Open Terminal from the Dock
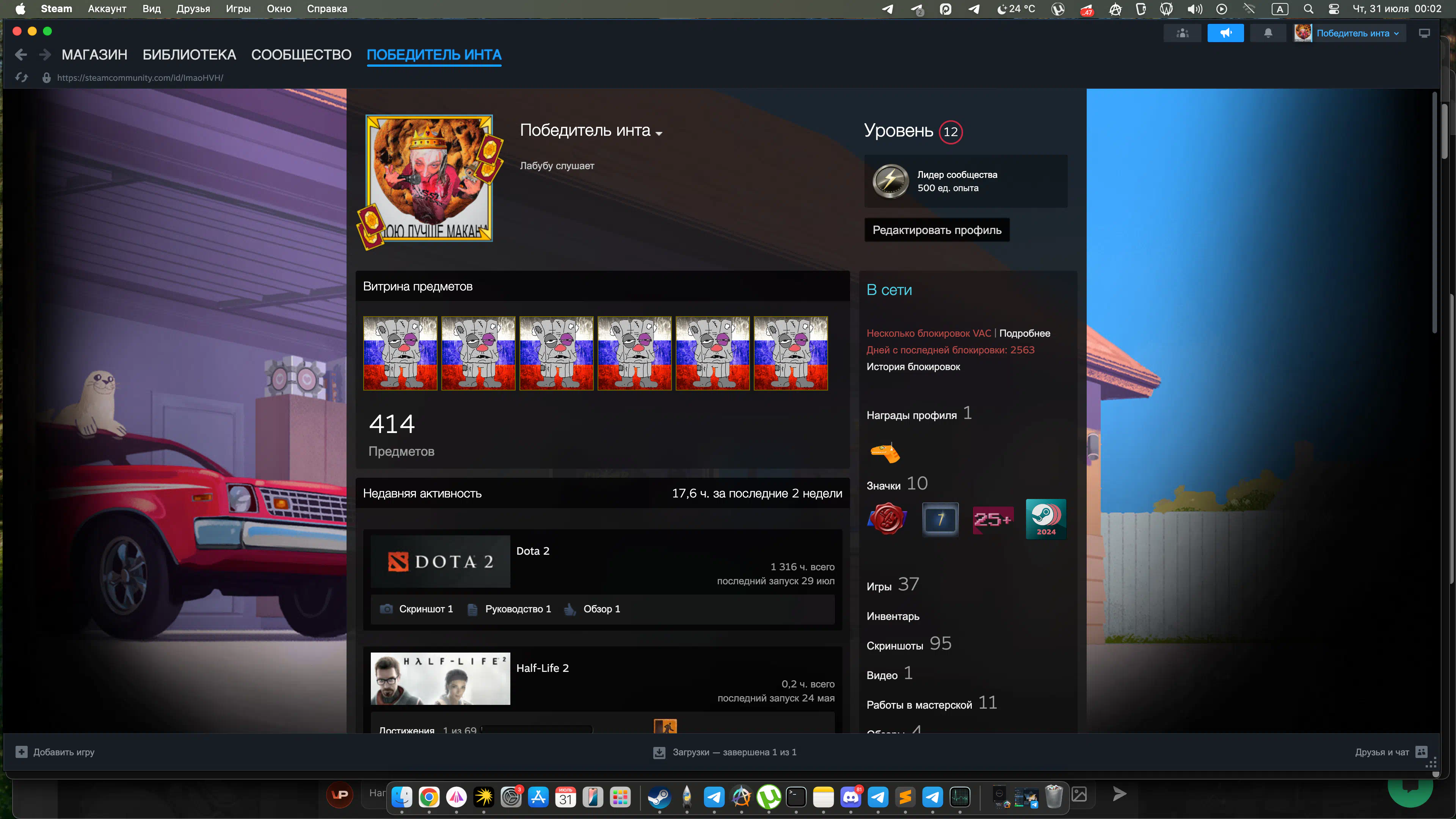The height and width of the screenshot is (819, 1456). pos(796,797)
